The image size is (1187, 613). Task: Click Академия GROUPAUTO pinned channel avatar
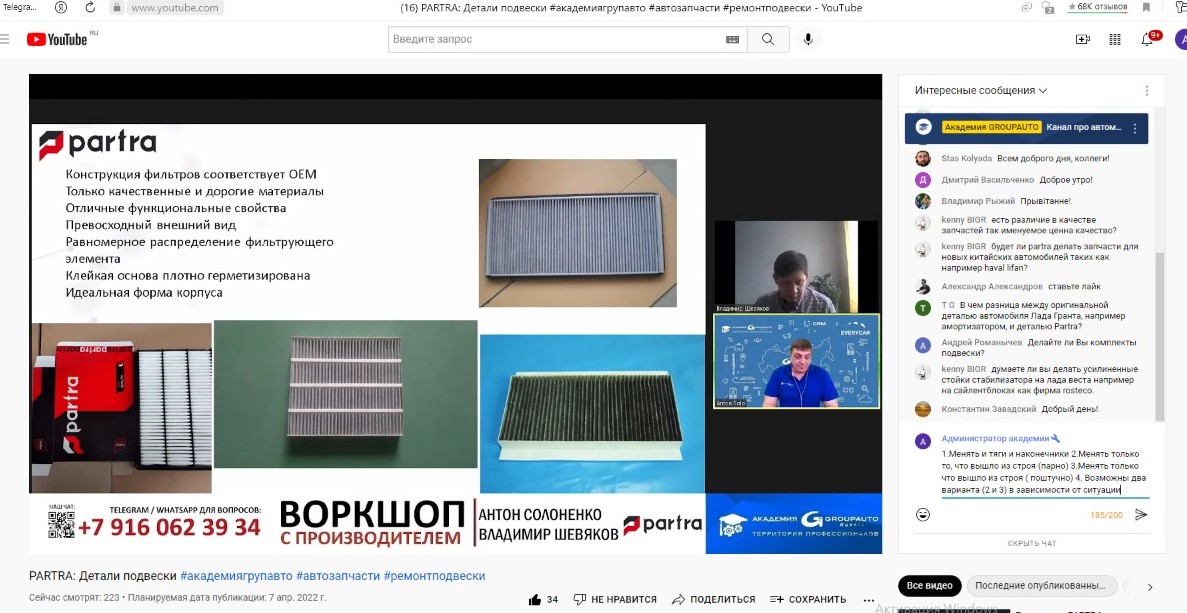pyautogui.click(x=923, y=127)
